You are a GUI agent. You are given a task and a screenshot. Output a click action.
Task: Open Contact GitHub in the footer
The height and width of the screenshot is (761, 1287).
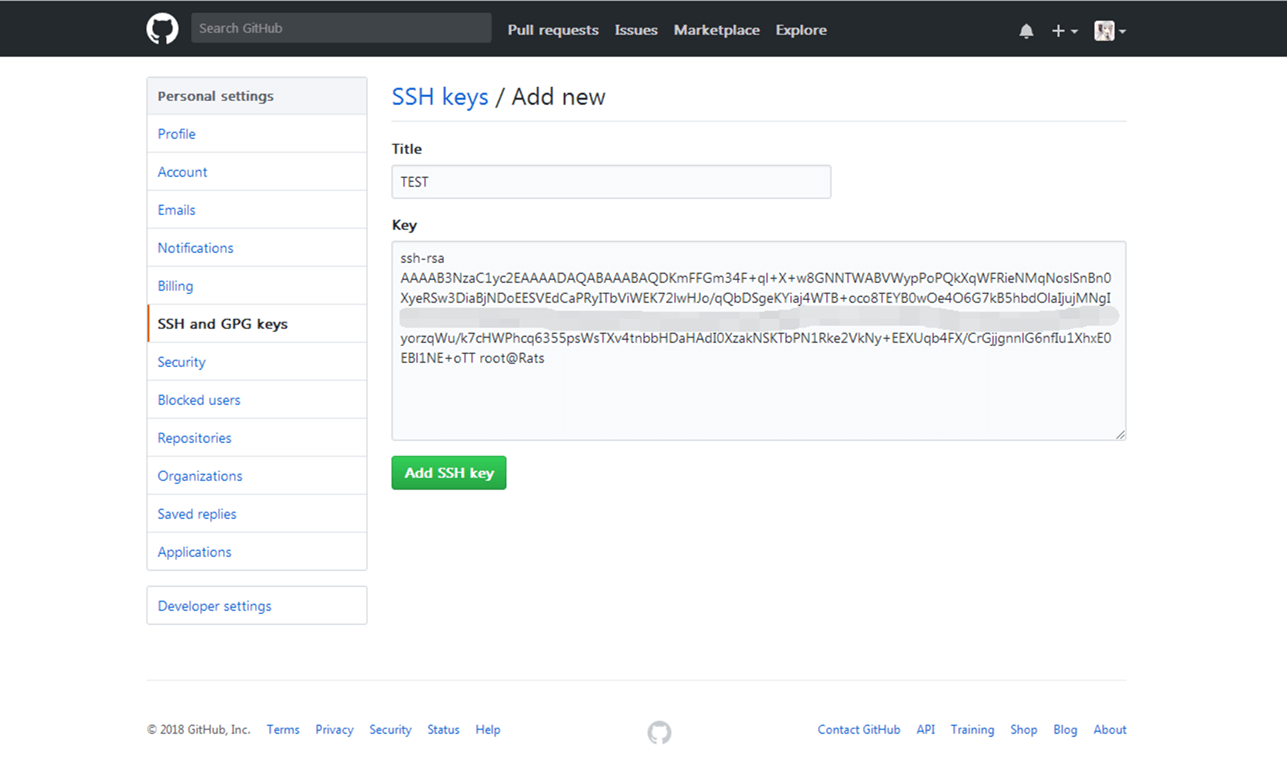859,730
